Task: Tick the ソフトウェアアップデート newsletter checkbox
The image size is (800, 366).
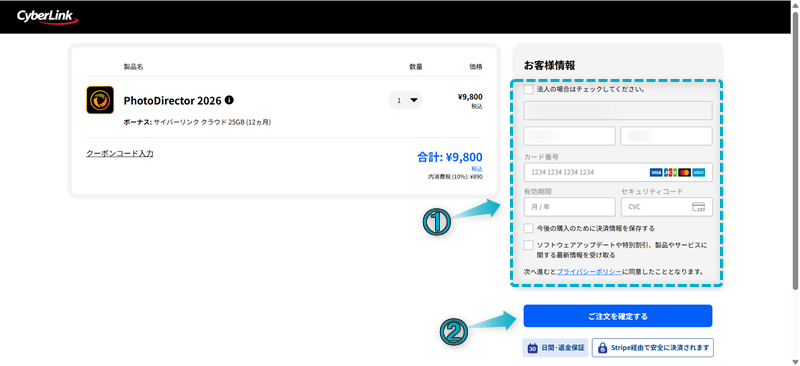Action: (x=529, y=245)
